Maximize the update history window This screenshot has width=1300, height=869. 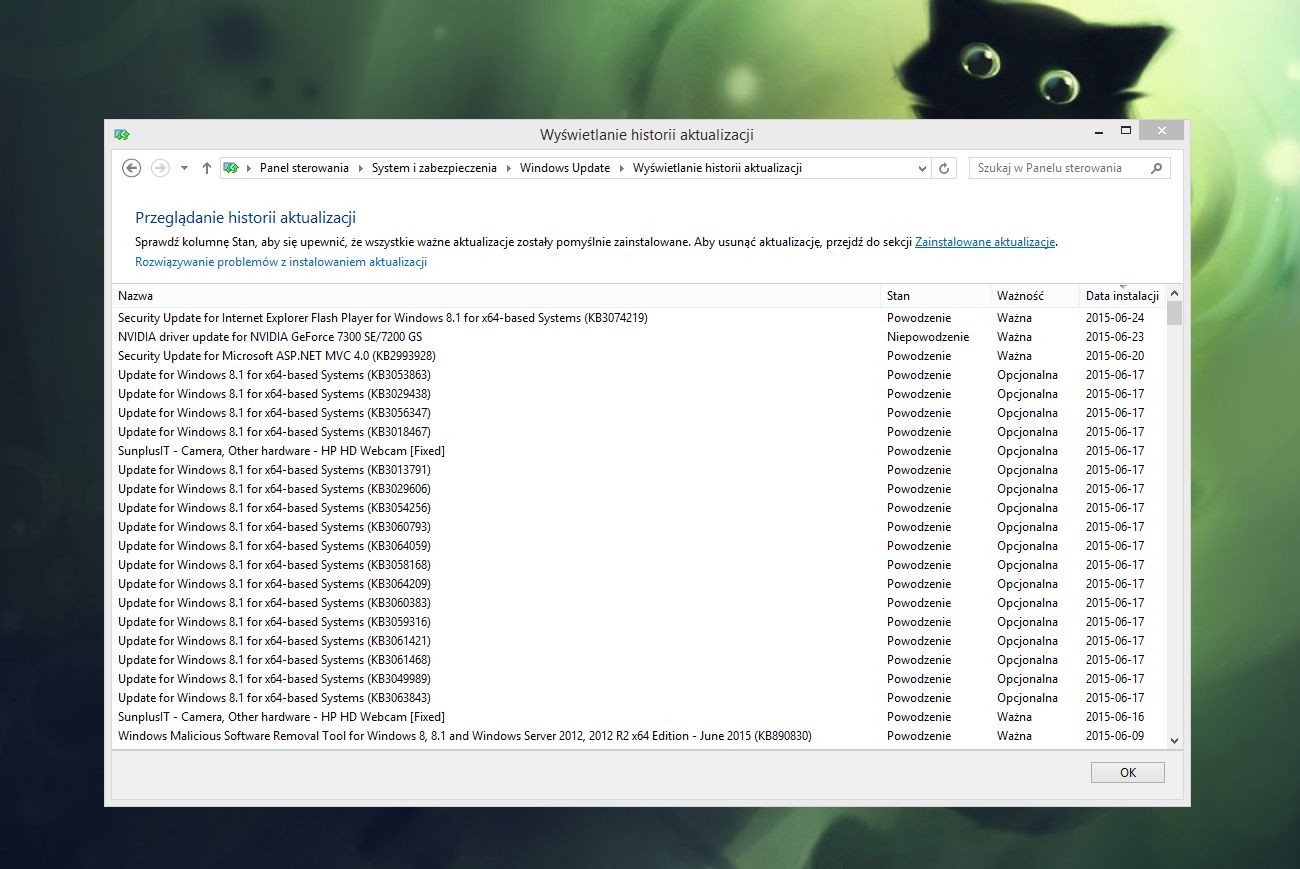pyautogui.click(x=1125, y=131)
